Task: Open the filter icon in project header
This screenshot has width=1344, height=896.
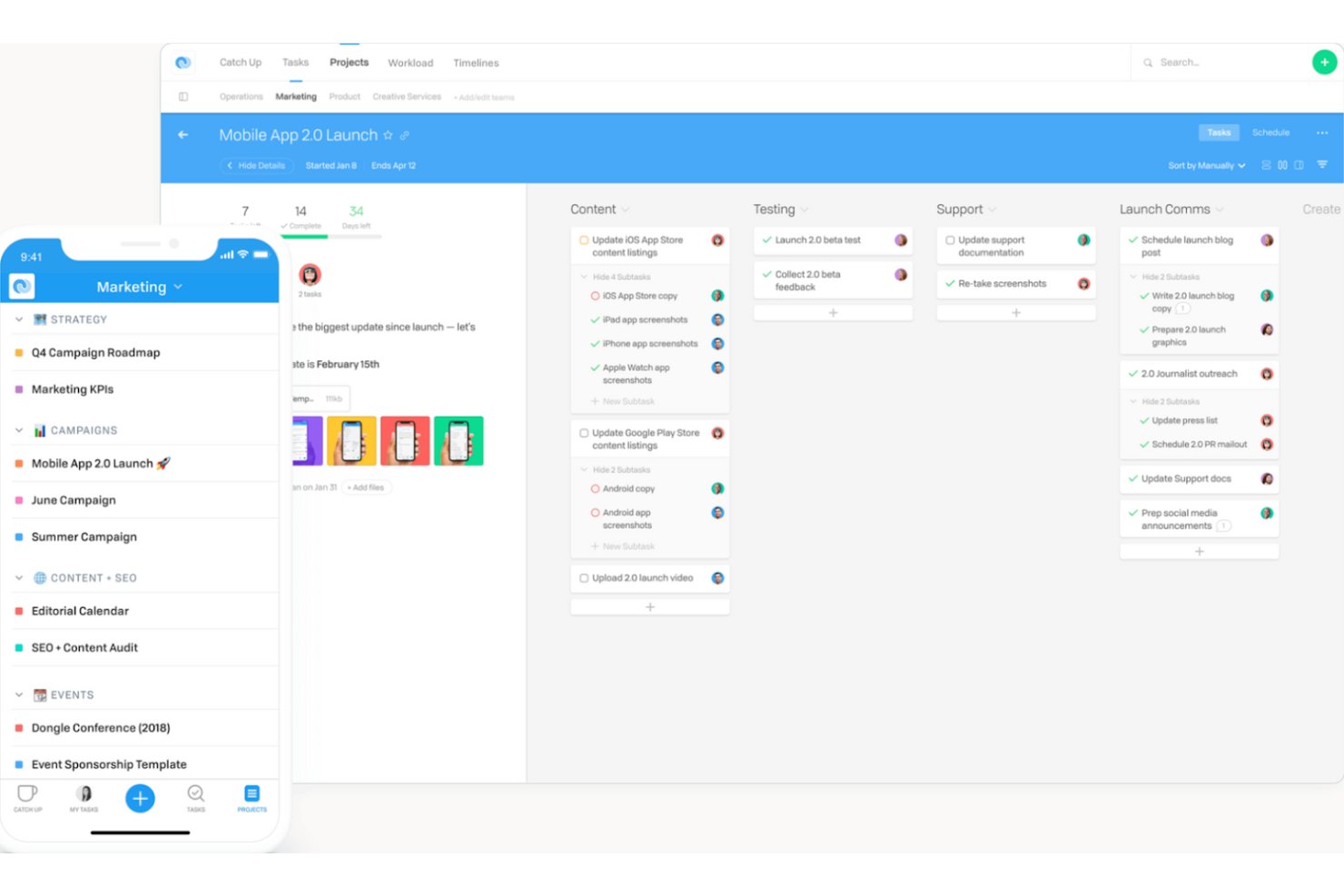Action: (1322, 165)
